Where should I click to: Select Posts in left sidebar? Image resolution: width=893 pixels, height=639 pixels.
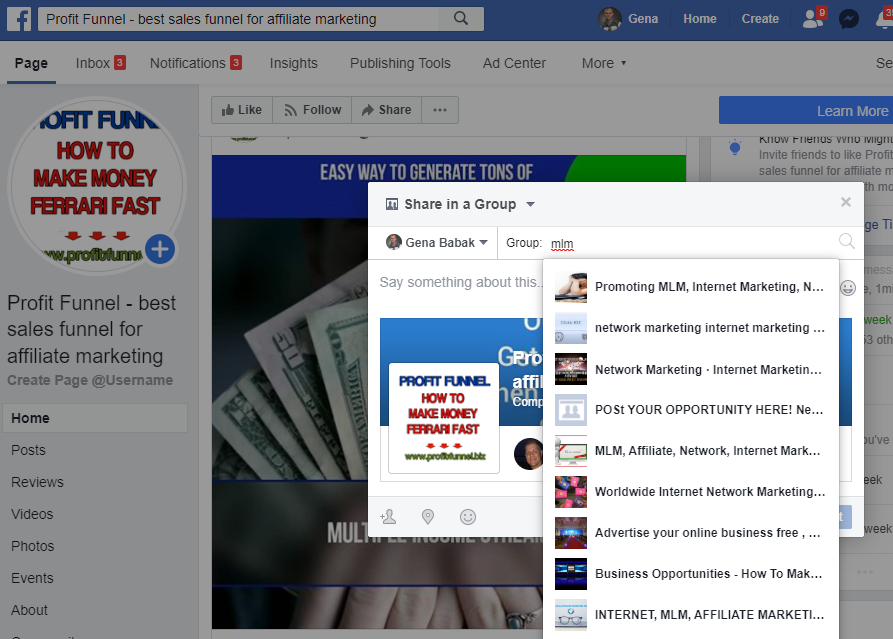(28, 450)
